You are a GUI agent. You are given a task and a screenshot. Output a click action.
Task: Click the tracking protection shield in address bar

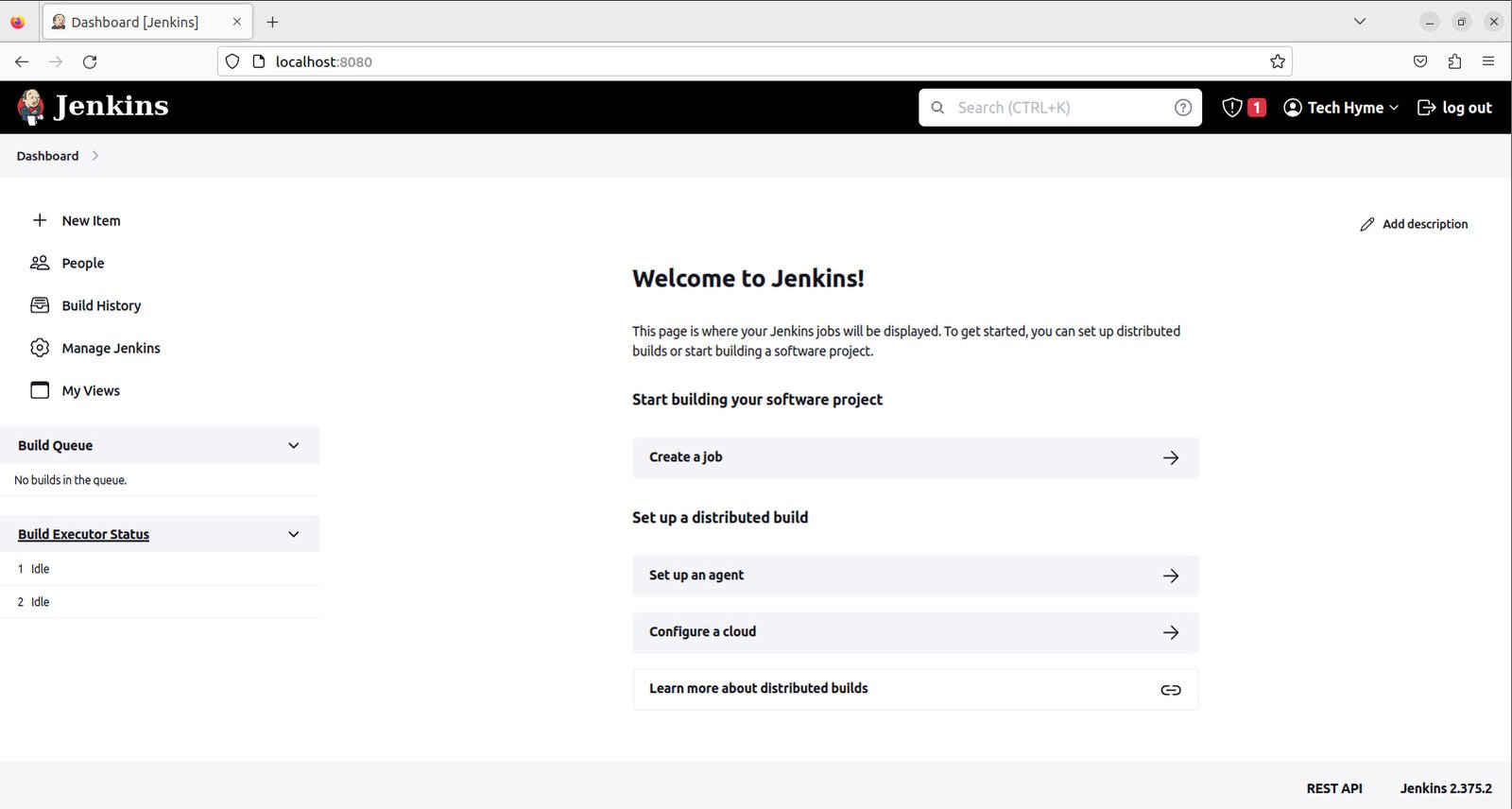coord(232,61)
